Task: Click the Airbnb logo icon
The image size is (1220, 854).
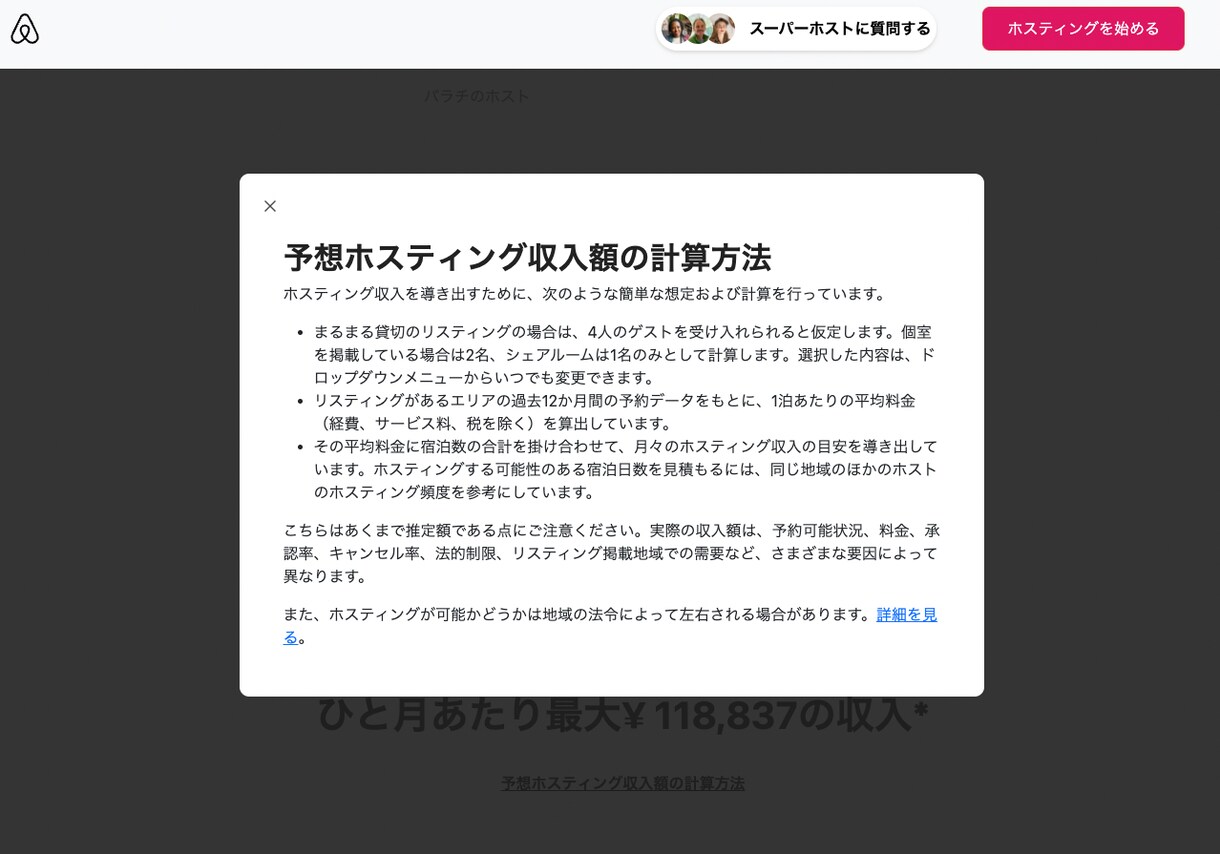Action: click(x=25, y=29)
